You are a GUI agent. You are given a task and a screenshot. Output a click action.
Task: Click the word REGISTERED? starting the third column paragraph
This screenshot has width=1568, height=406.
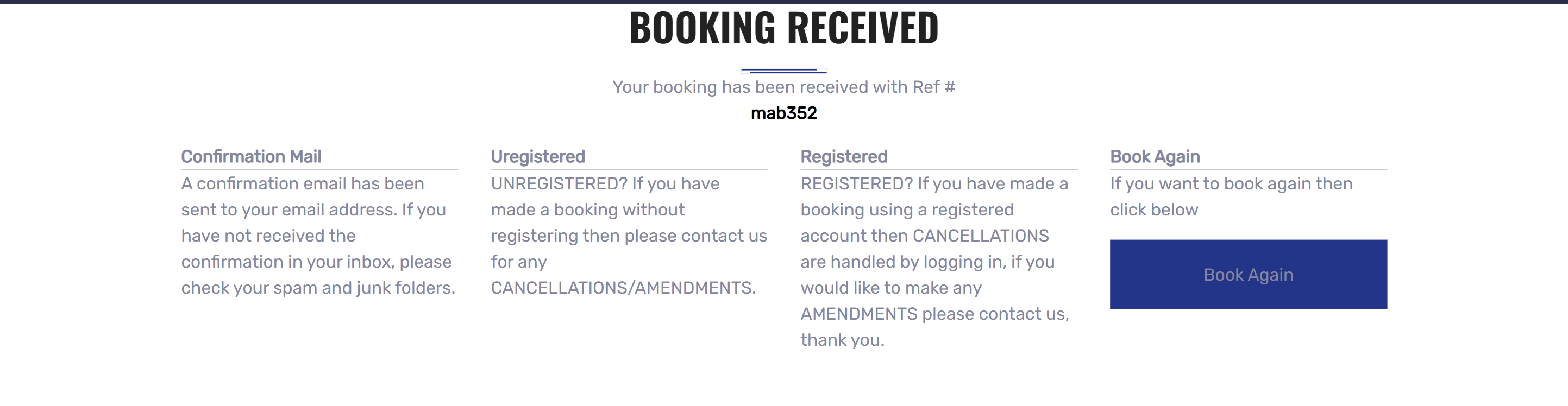(x=856, y=183)
